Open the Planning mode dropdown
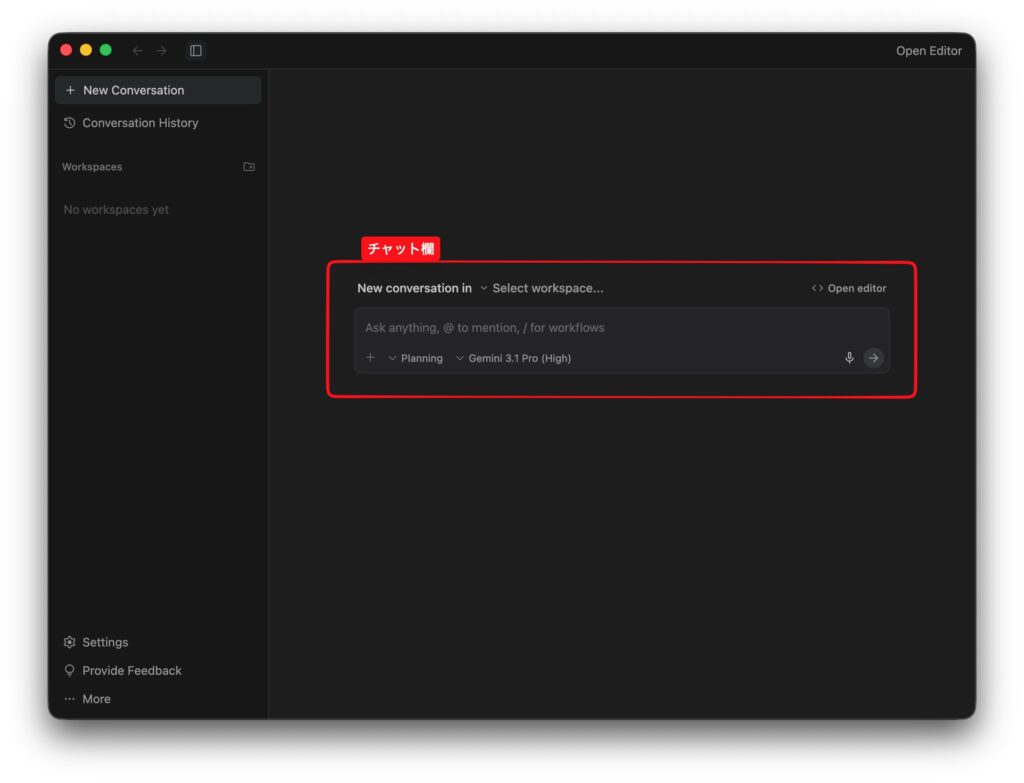Image resolution: width=1024 pixels, height=783 pixels. click(x=415, y=358)
